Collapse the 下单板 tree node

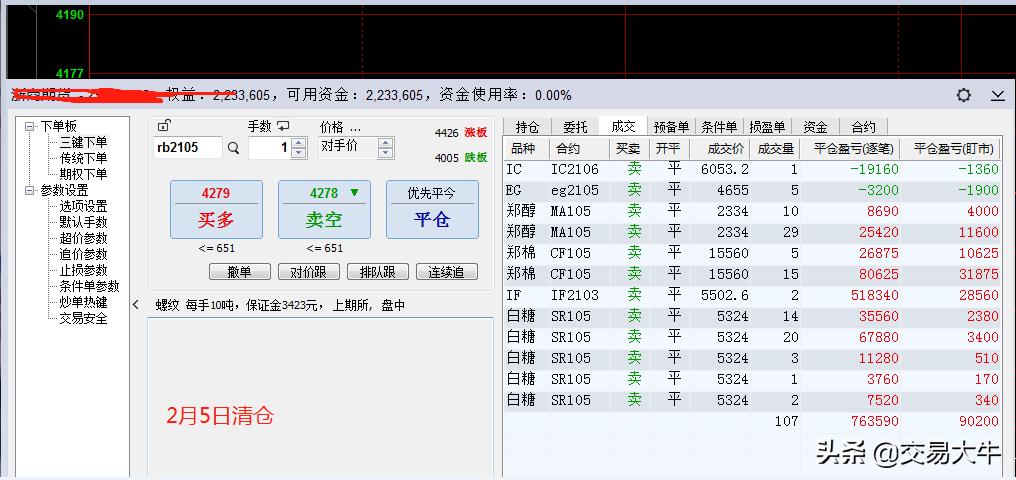[29, 127]
